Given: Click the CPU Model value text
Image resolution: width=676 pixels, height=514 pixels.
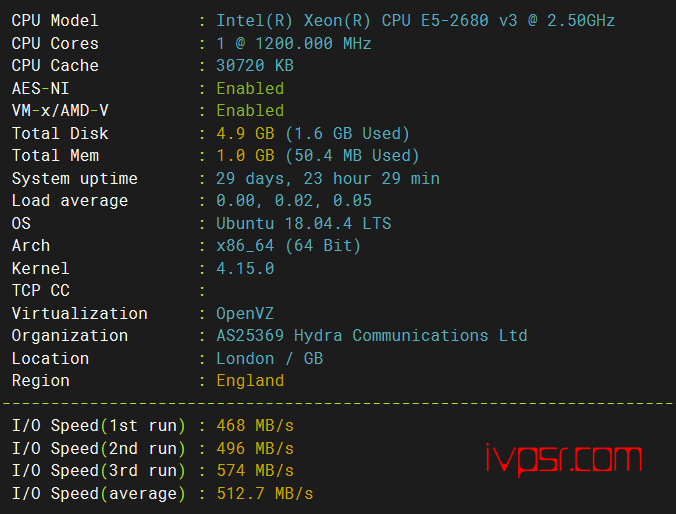Looking at the screenshot, I should click(415, 21).
